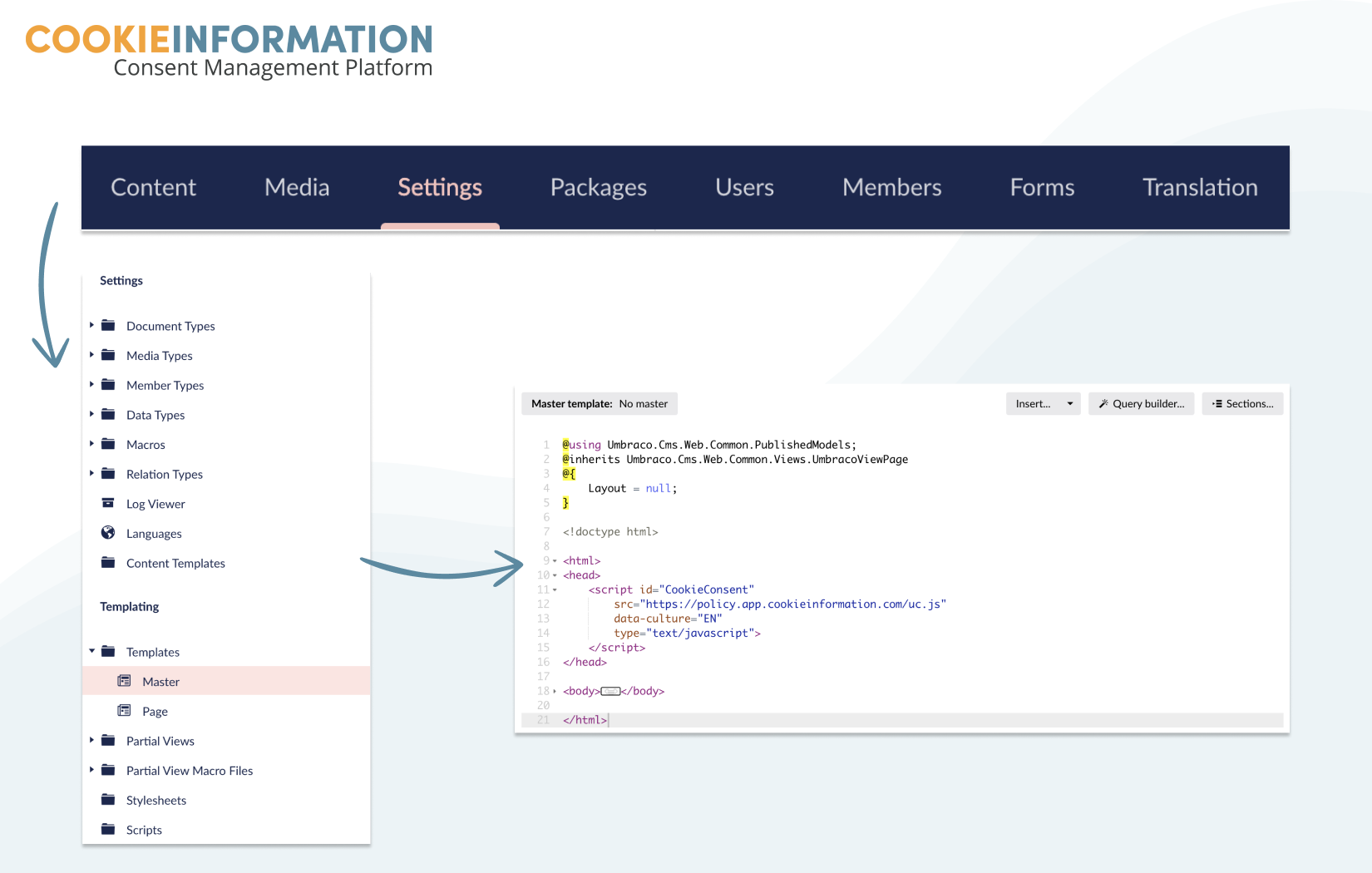Image resolution: width=1372 pixels, height=873 pixels.
Task: Click the Master template icon
Action: click(x=125, y=681)
